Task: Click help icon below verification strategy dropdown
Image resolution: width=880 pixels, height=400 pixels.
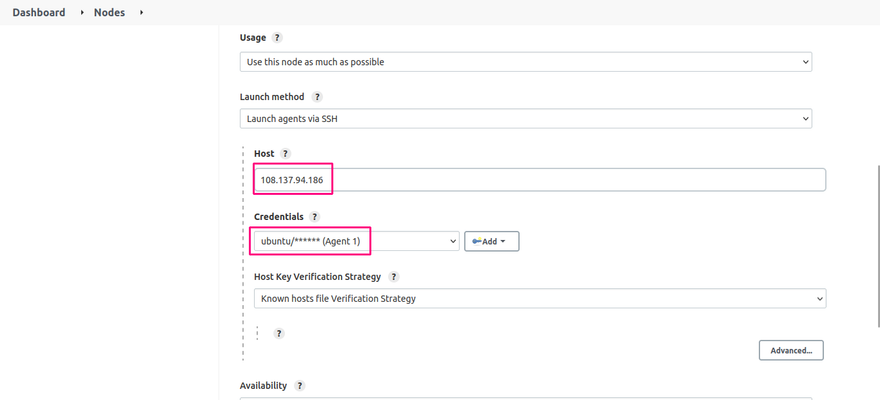Action: coord(279,333)
